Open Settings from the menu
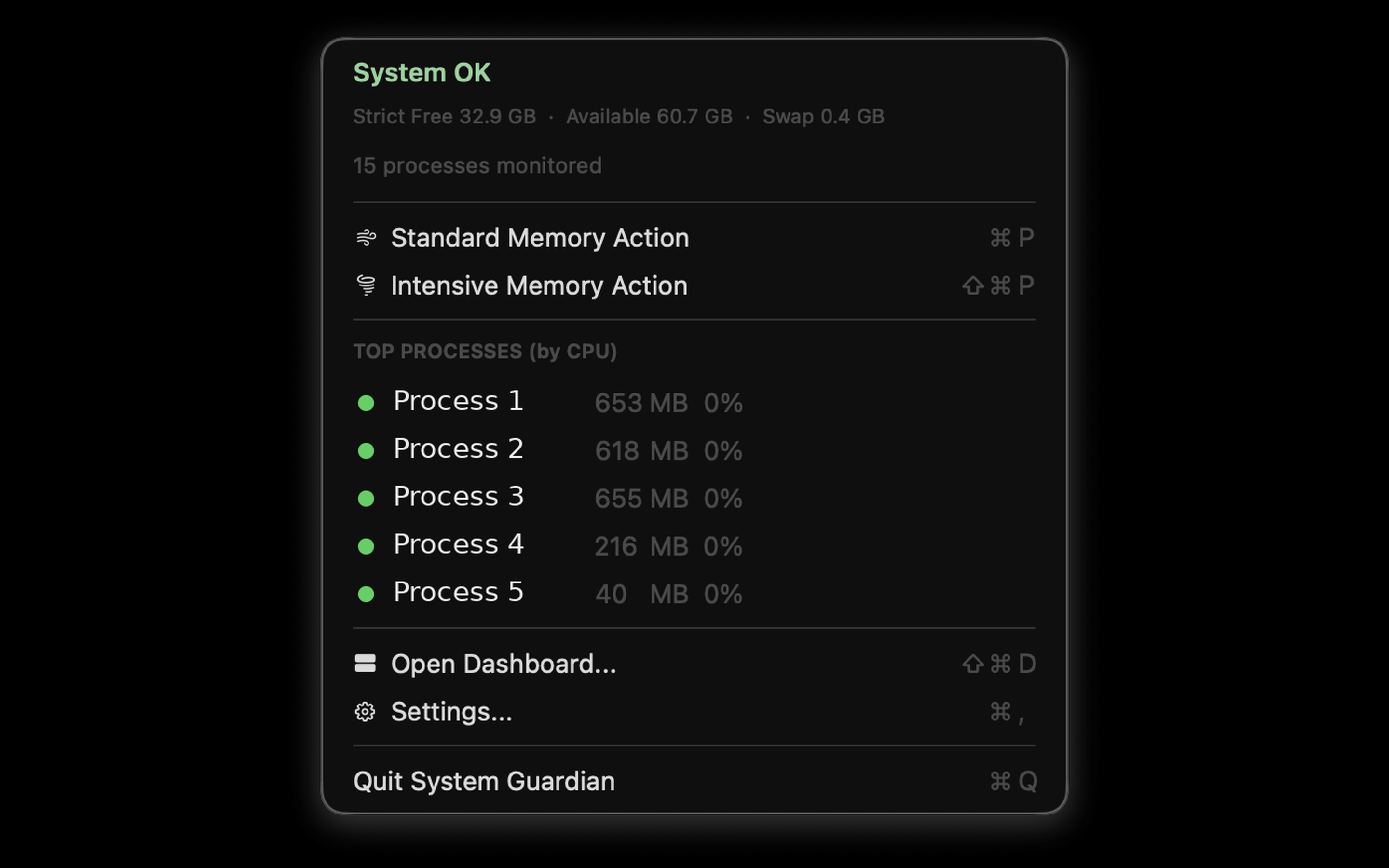This screenshot has width=1389, height=868. click(453, 711)
